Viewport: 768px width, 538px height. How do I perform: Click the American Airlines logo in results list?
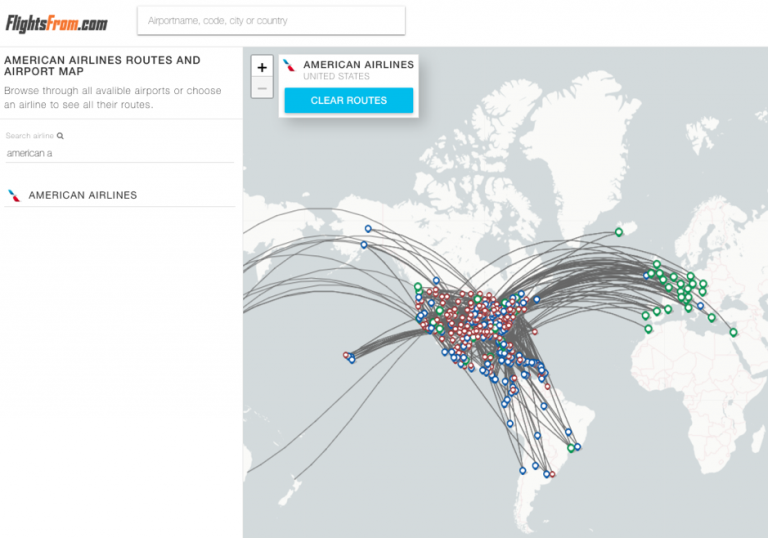tap(15, 196)
